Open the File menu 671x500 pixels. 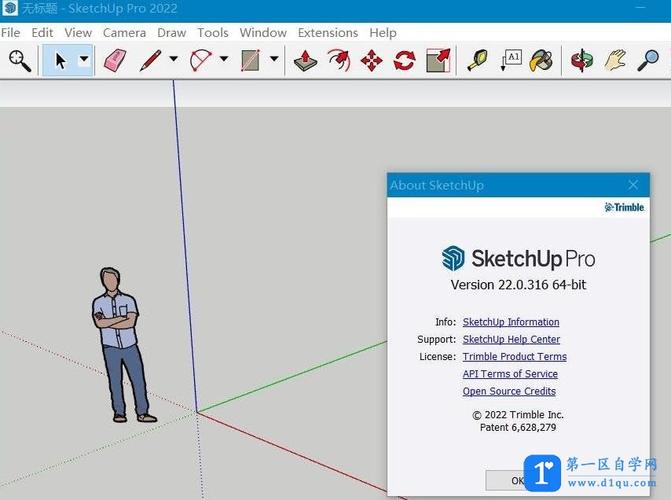(10, 33)
